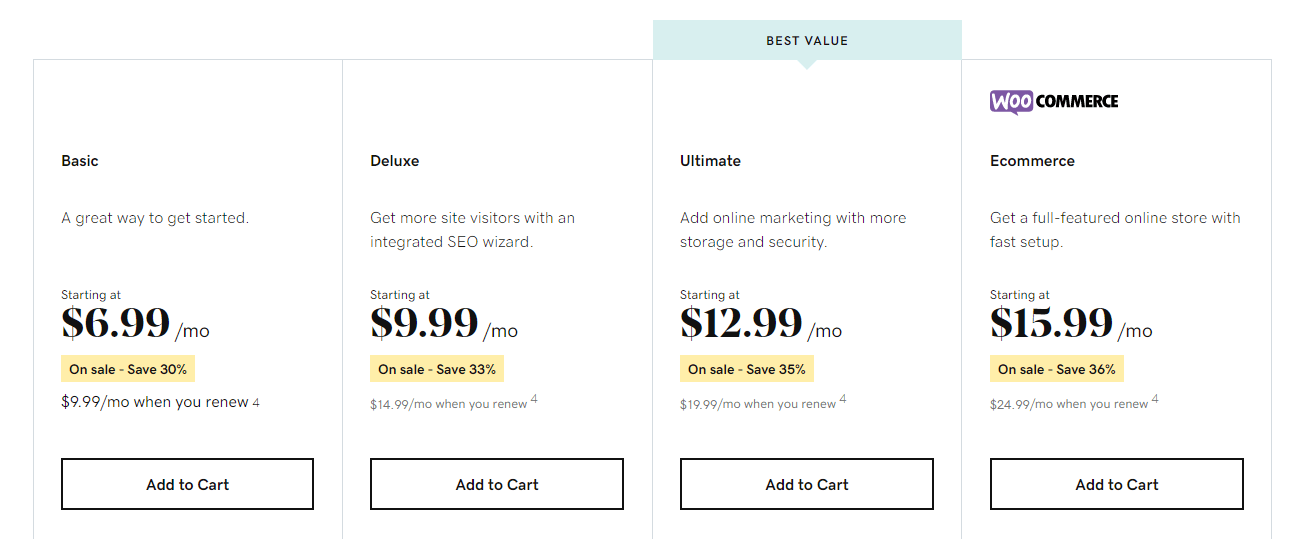
Task: Add the Ultimate plan to cart
Action: [807, 484]
